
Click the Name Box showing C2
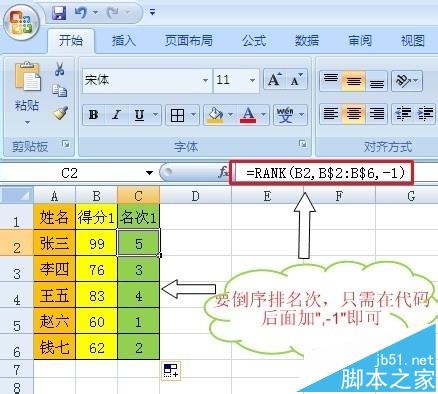[70, 173]
